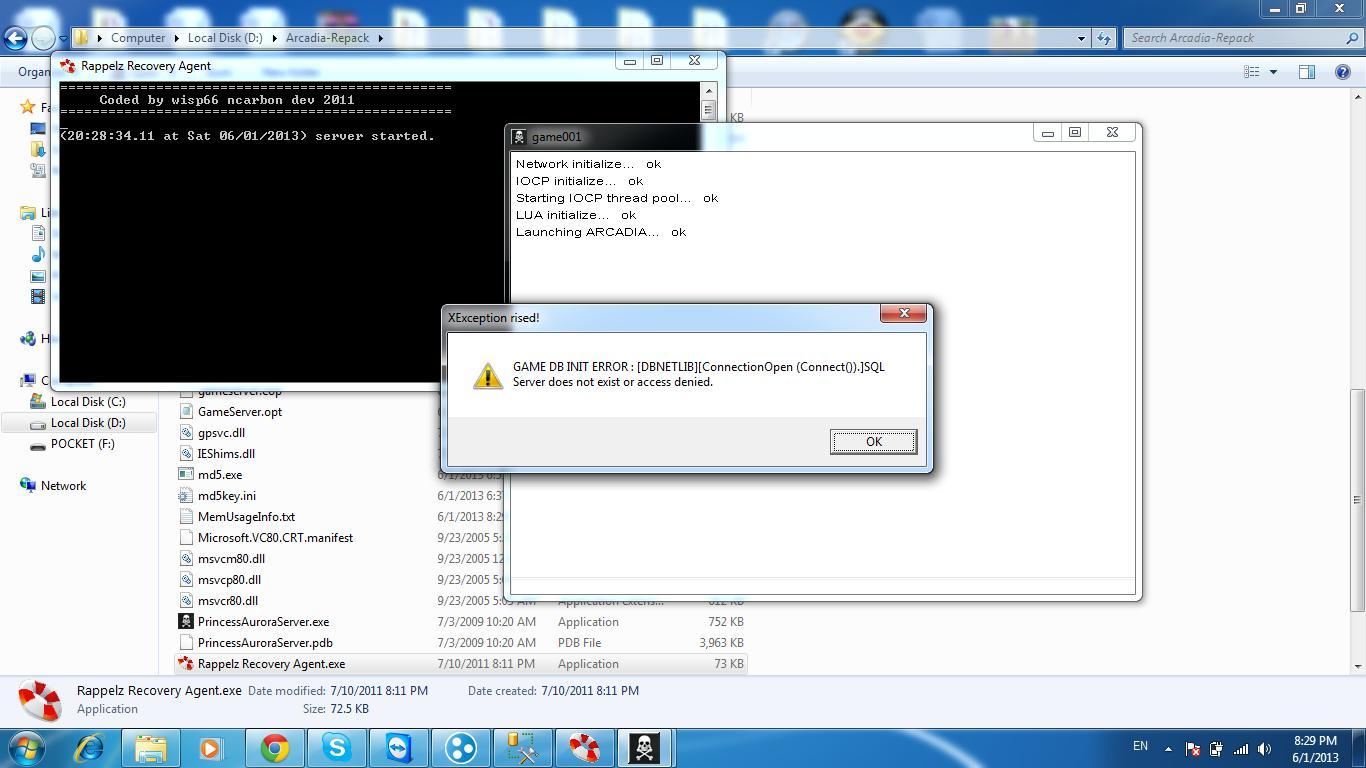1366x768 pixels.
Task: Click Computer in the address breadcrumb
Action: click(x=138, y=38)
